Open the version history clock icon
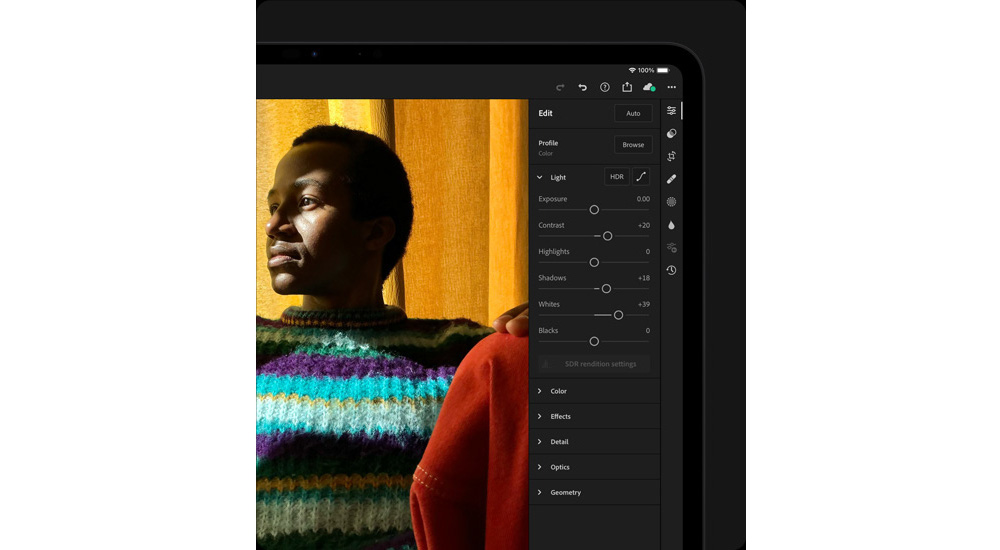This screenshot has width=1000, height=550. (672, 271)
